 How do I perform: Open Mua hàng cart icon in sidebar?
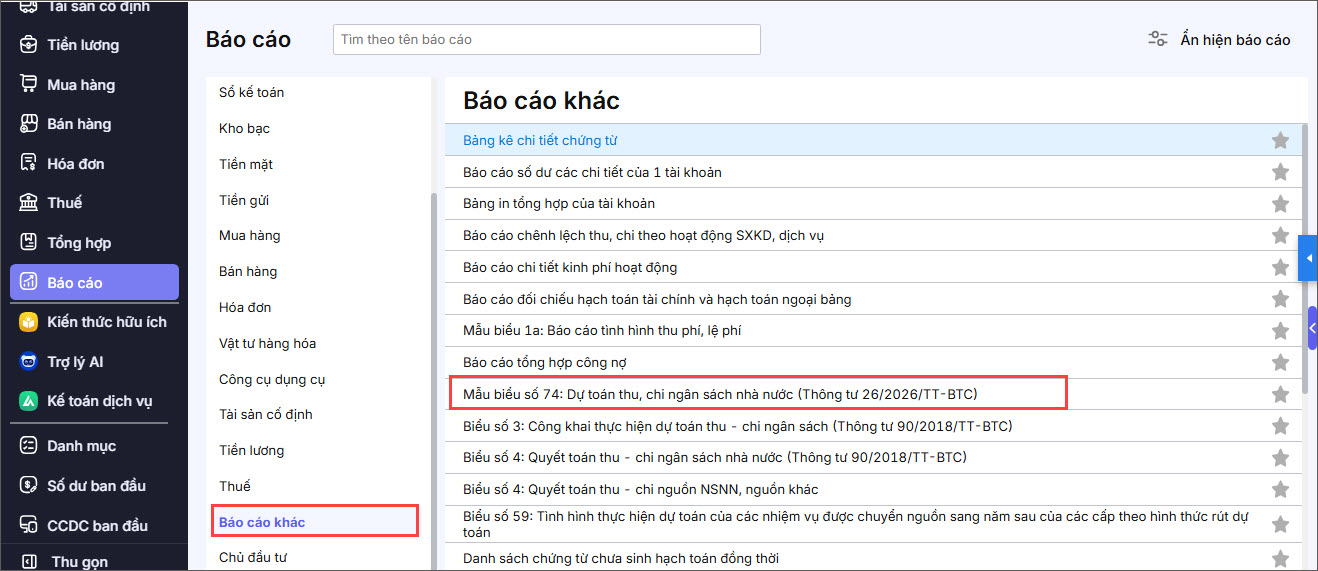pos(29,84)
